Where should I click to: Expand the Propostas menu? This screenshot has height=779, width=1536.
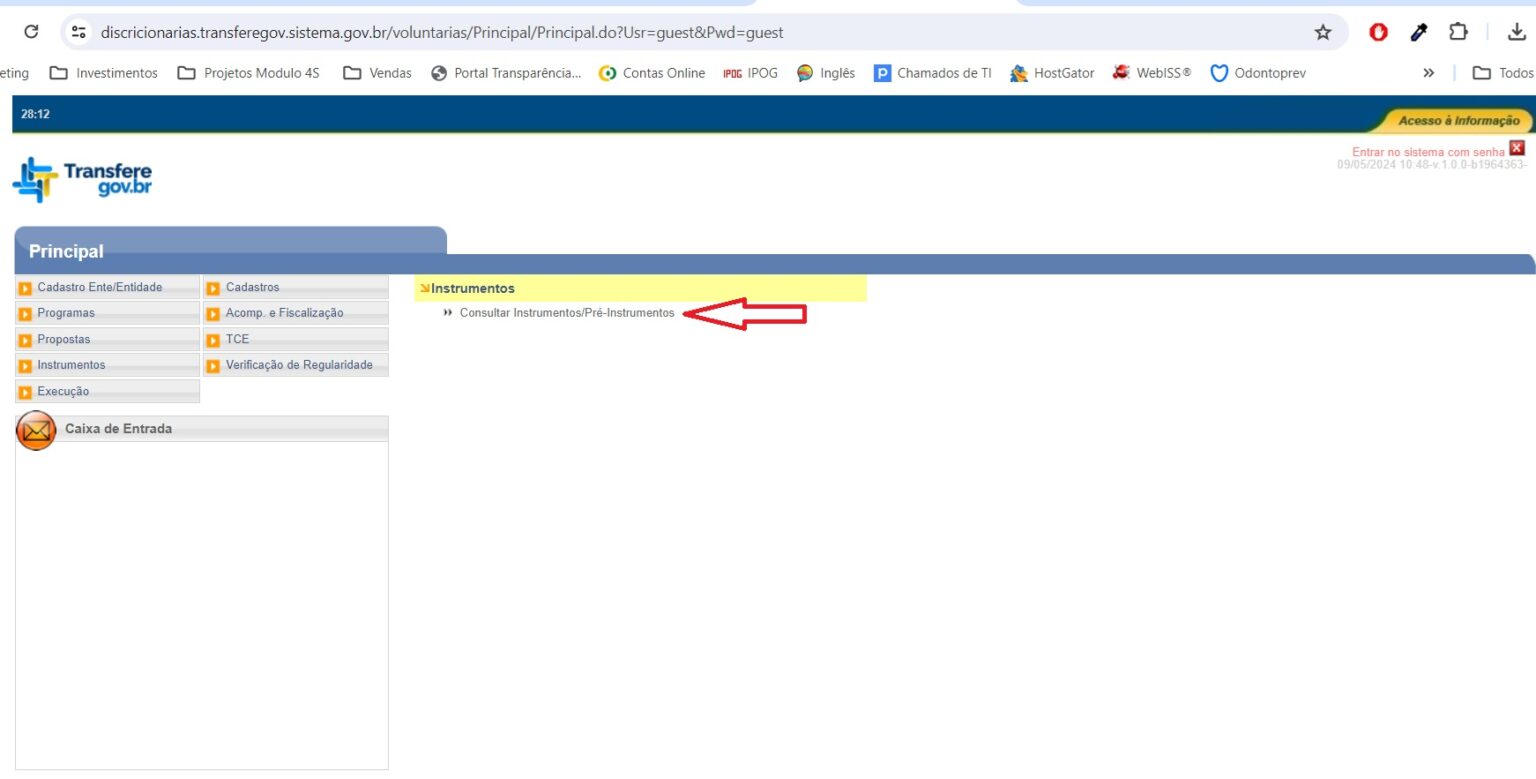click(64, 340)
